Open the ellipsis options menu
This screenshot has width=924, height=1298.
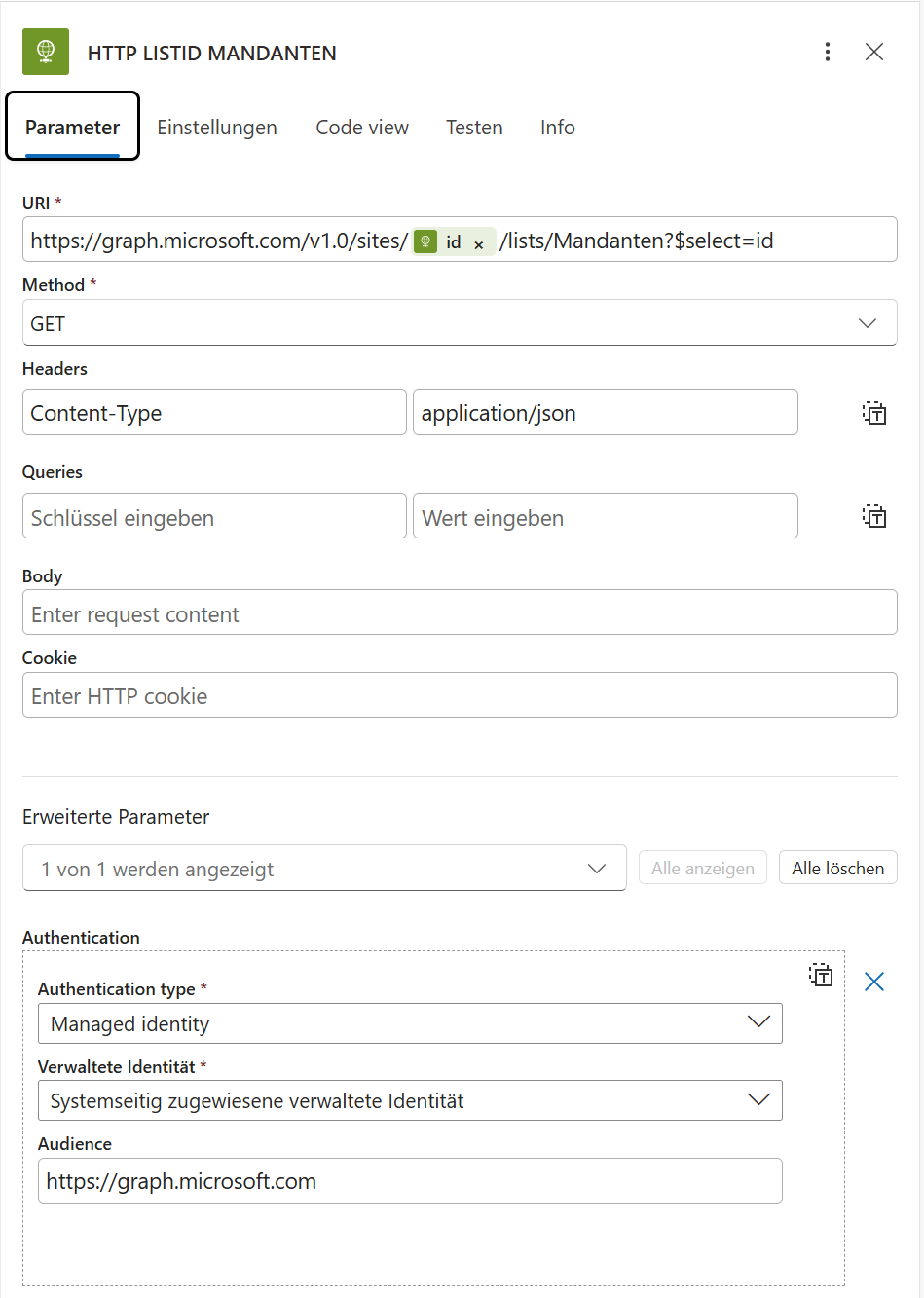tap(827, 51)
